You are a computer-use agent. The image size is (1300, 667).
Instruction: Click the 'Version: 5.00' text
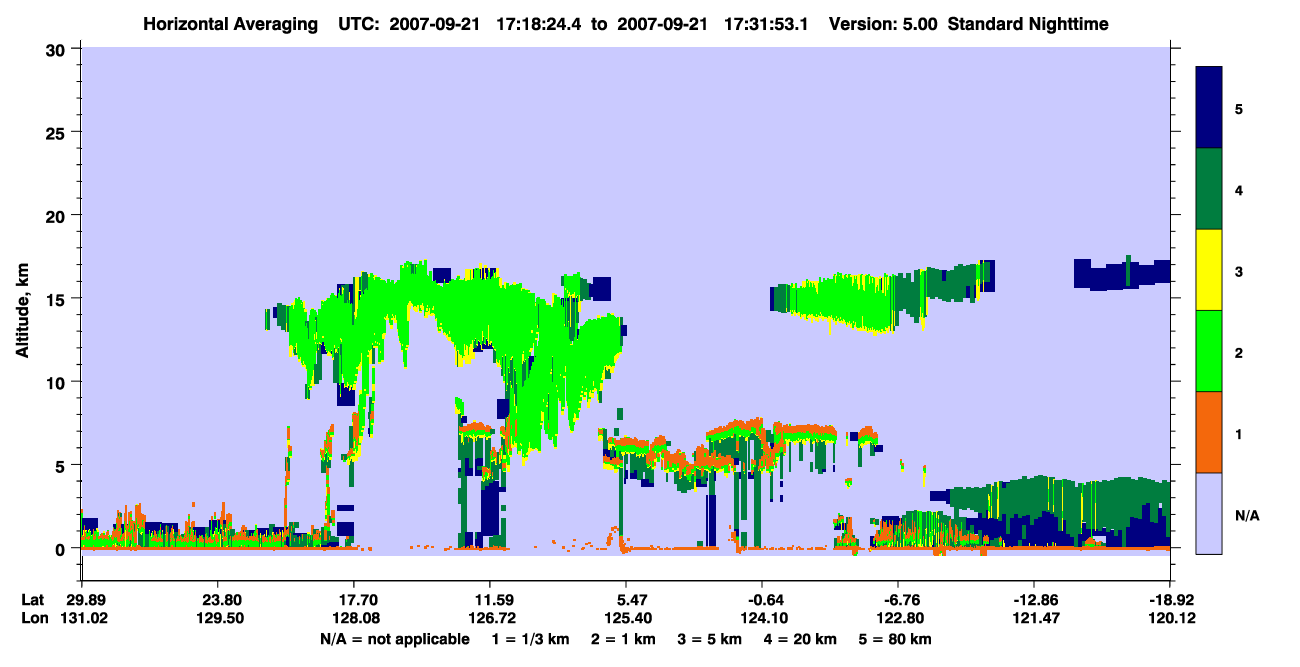point(882,23)
